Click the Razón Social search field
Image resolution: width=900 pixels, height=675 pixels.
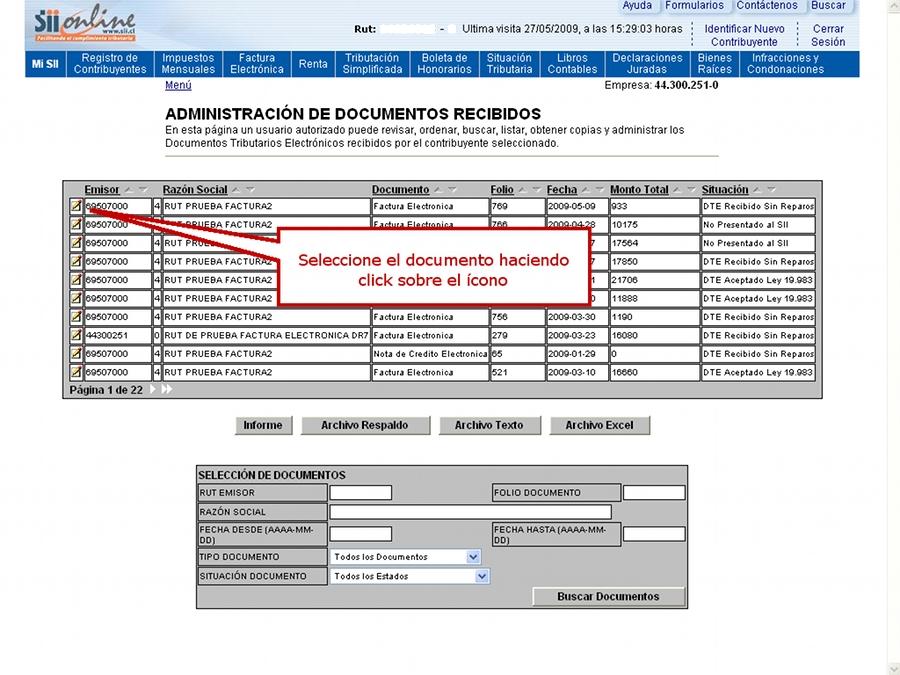(x=471, y=511)
